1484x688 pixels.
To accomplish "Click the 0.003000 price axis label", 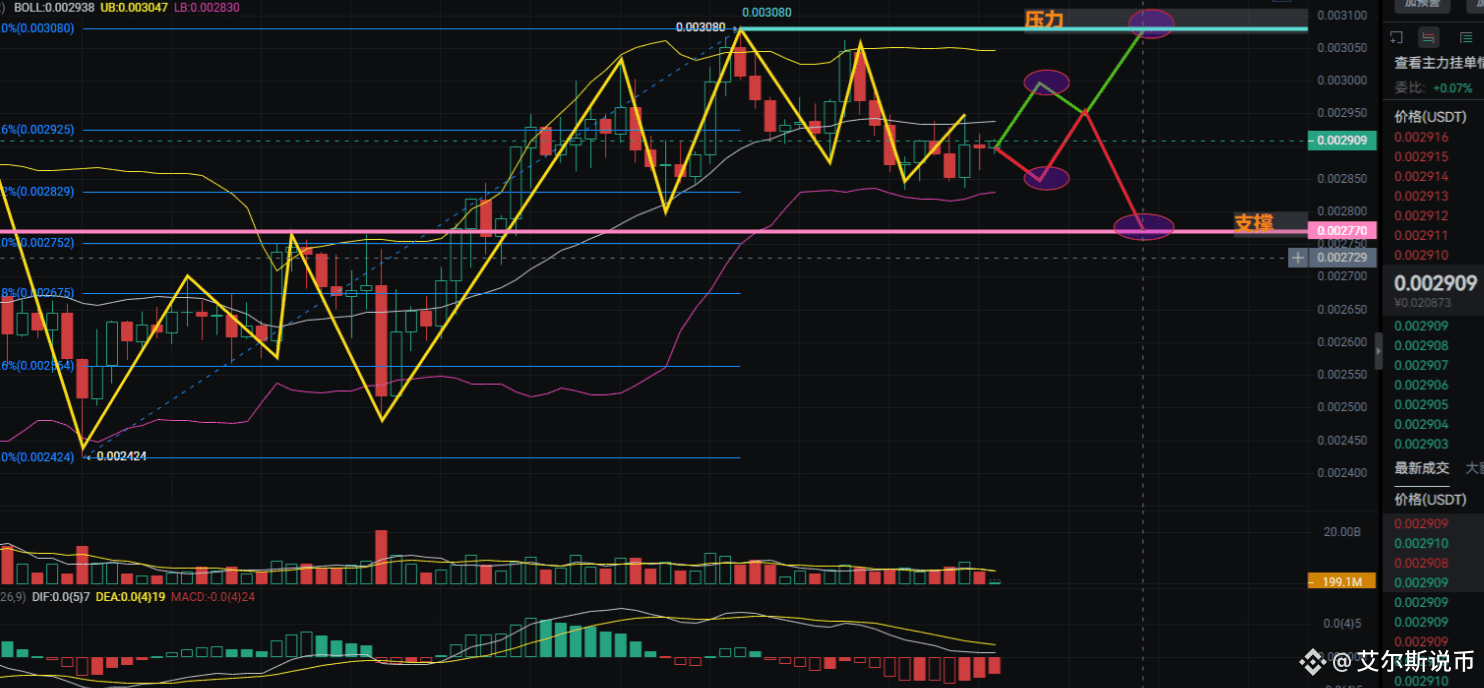I will pyautogui.click(x=1343, y=80).
